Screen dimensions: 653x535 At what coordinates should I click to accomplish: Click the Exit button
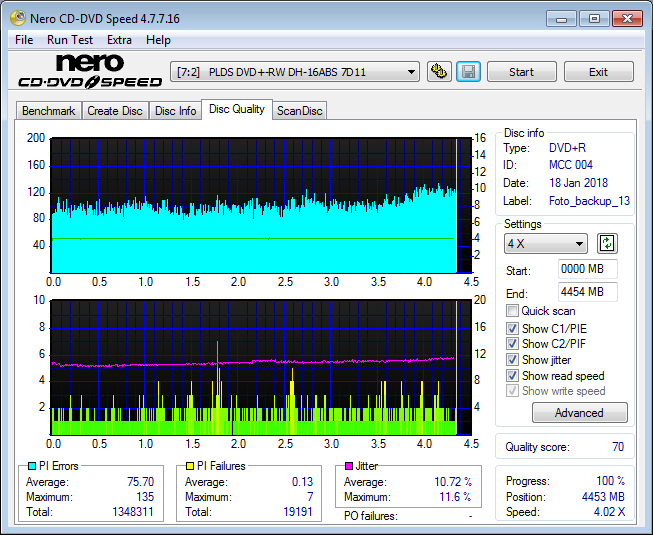click(x=598, y=72)
